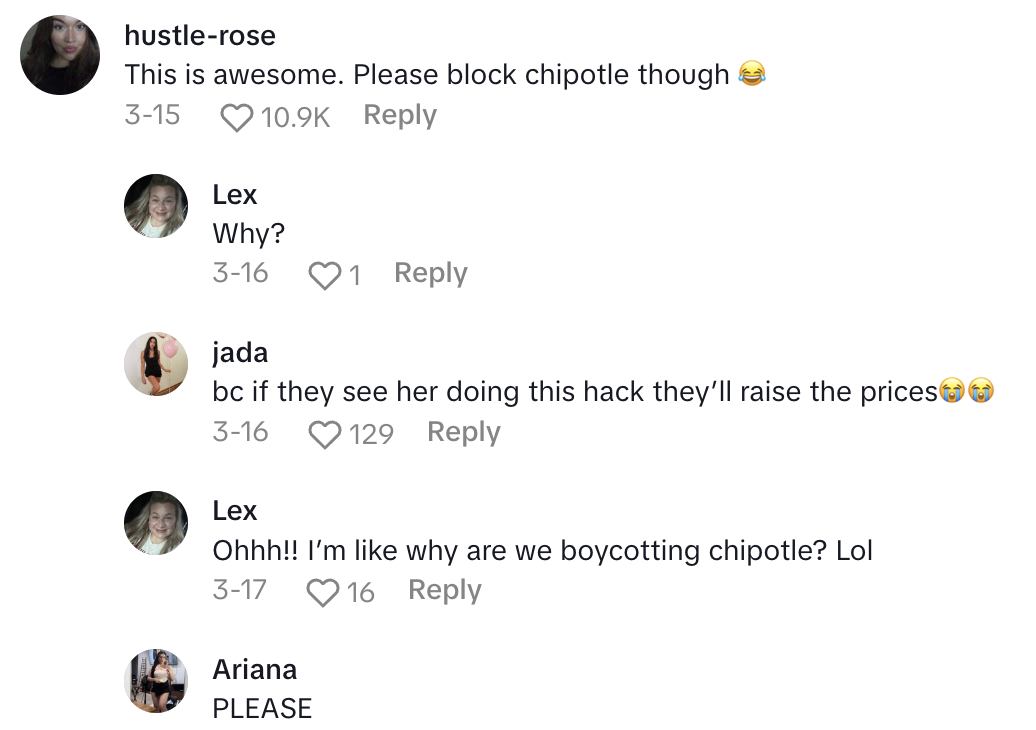Viewport: 1036px width, 730px height.
Task: Click the 129 like count on jada's comment
Action: pyautogui.click(x=371, y=434)
